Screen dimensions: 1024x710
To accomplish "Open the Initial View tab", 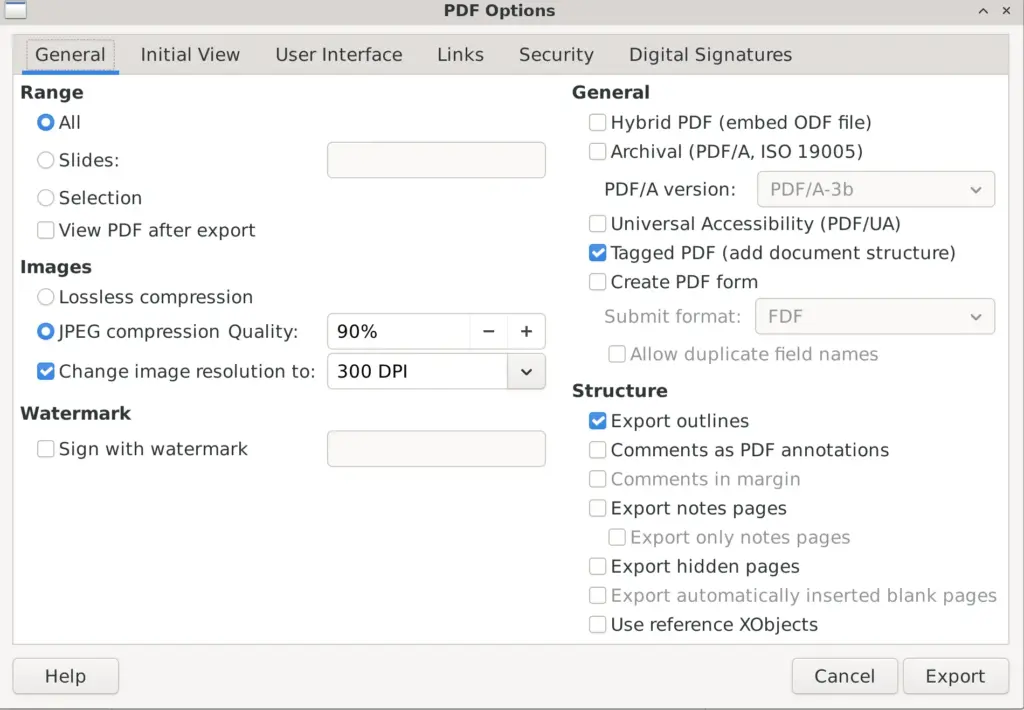I will tap(190, 55).
